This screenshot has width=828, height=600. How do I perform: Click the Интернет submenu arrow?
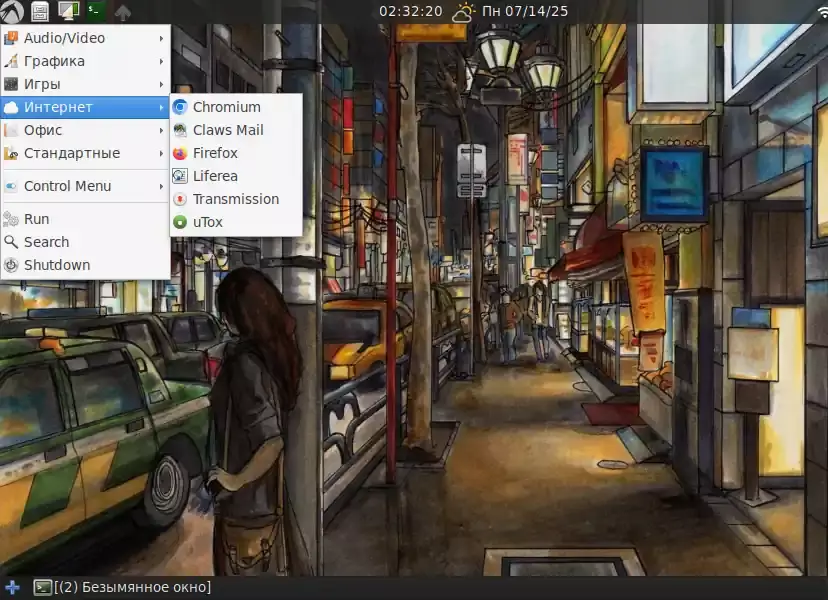coord(161,108)
